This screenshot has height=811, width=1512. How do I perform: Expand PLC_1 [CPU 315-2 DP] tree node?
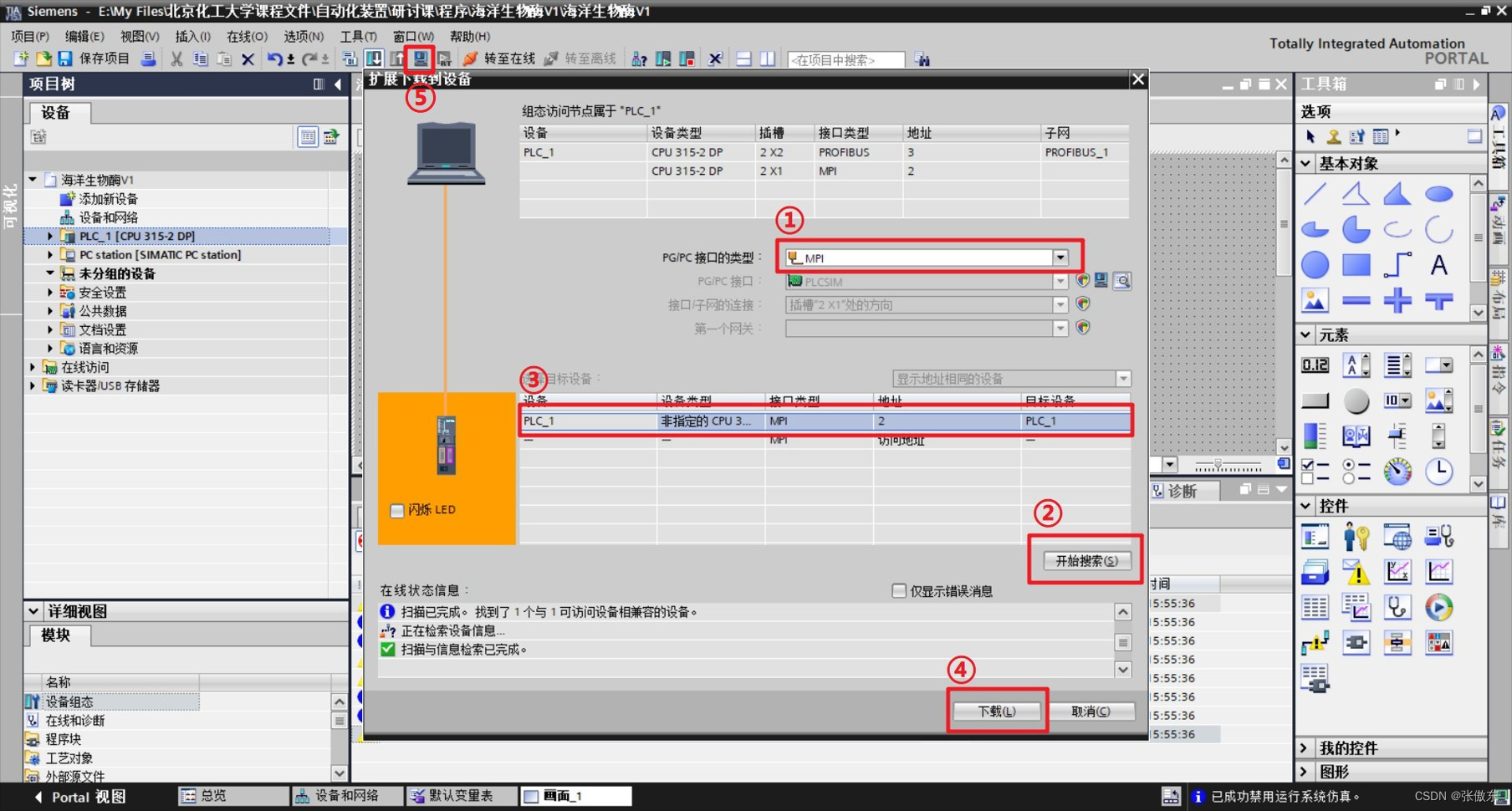[x=50, y=237]
